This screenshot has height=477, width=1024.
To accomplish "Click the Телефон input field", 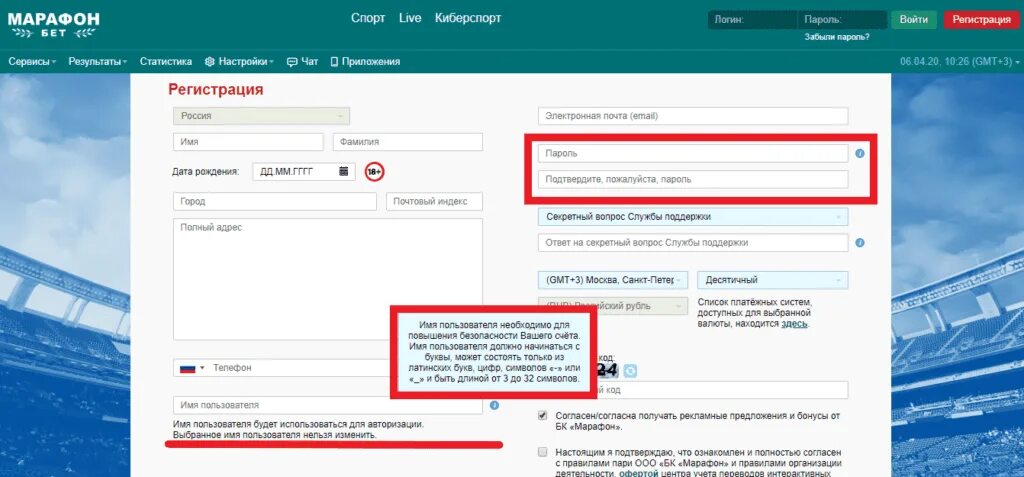I will [300, 368].
